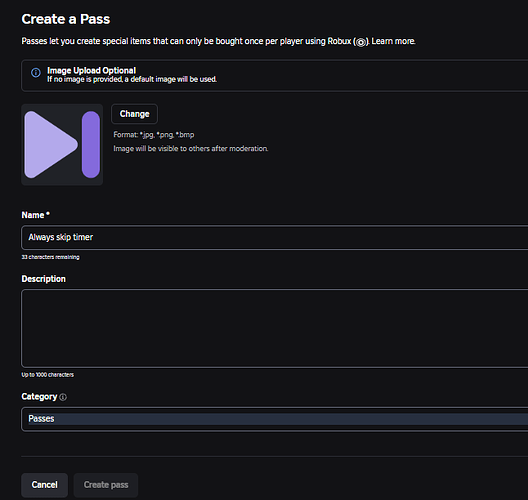Click the '33 characters remaining' text

[x=51, y=257]
